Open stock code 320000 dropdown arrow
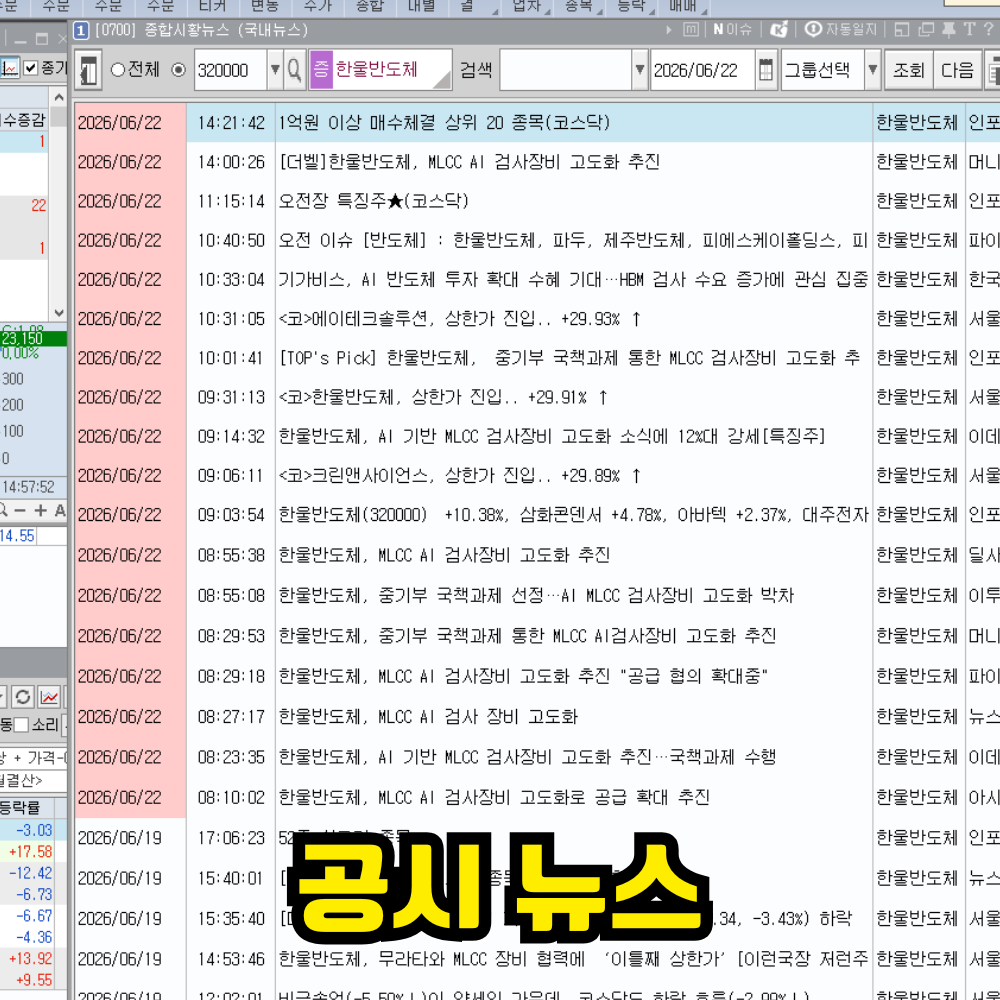This screenshot has width=1000, height=1000. (275, 70)
